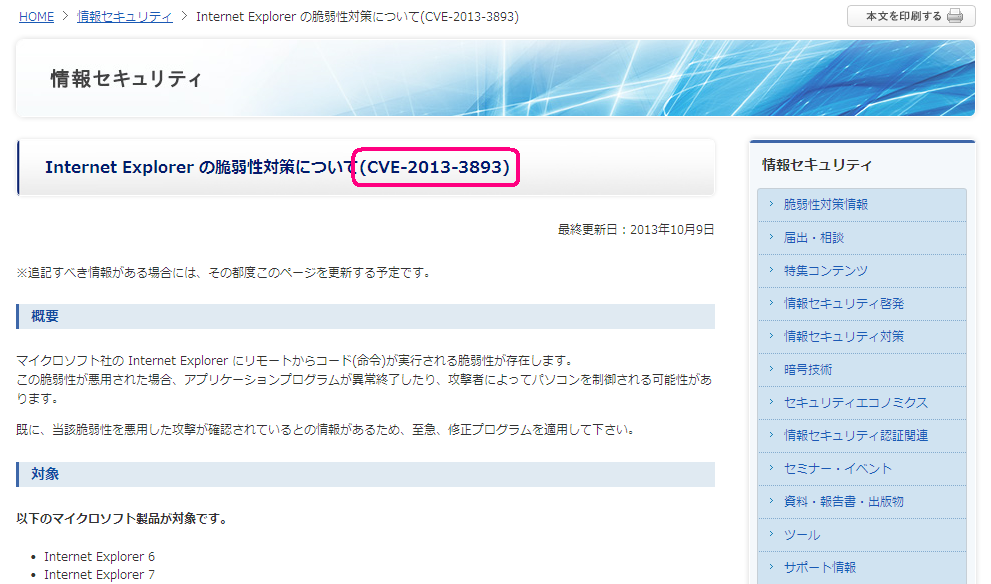
Task: Open ツール in sidebar menu
Action: click(862, 535)
